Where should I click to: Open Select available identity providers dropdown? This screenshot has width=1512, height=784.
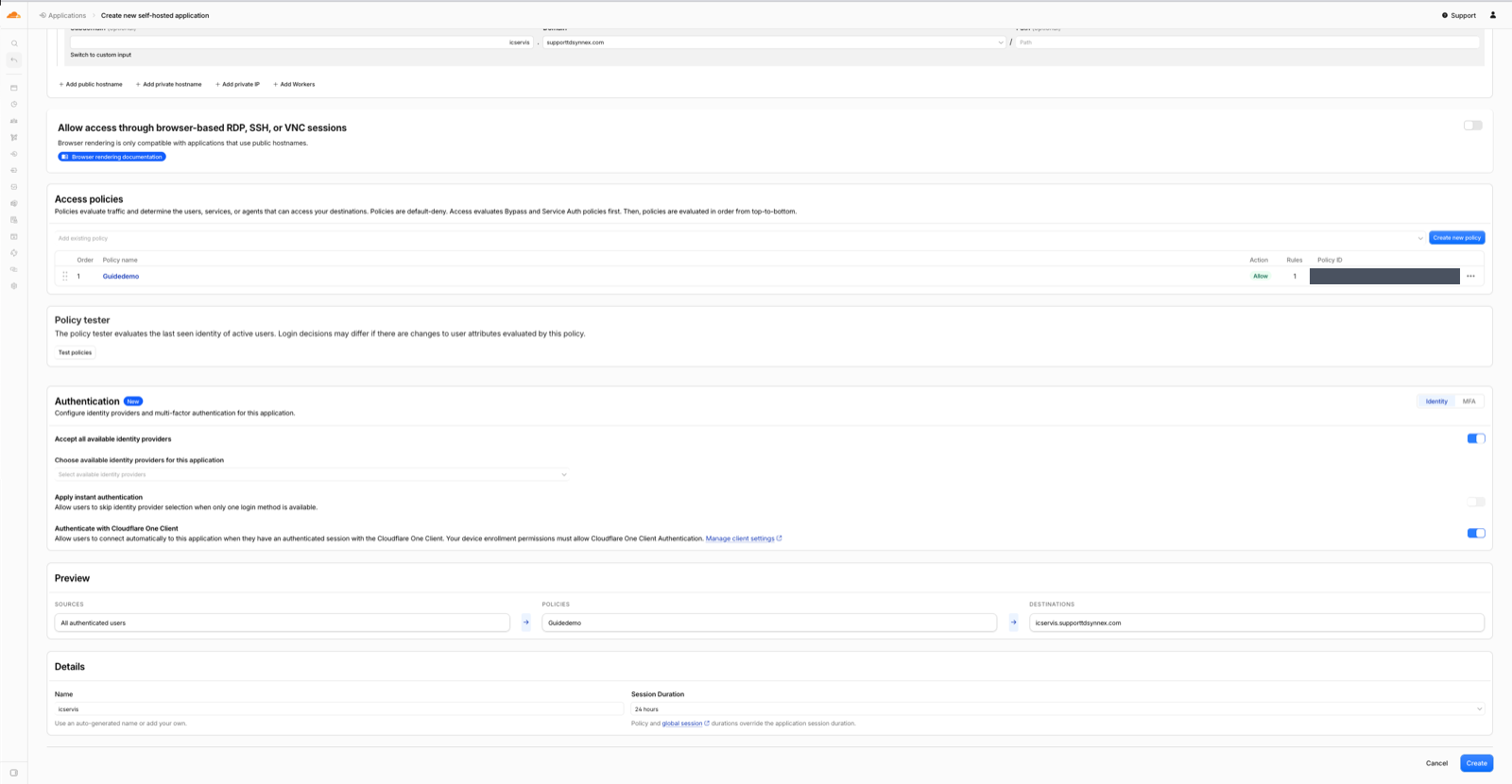tap(312, 474)
